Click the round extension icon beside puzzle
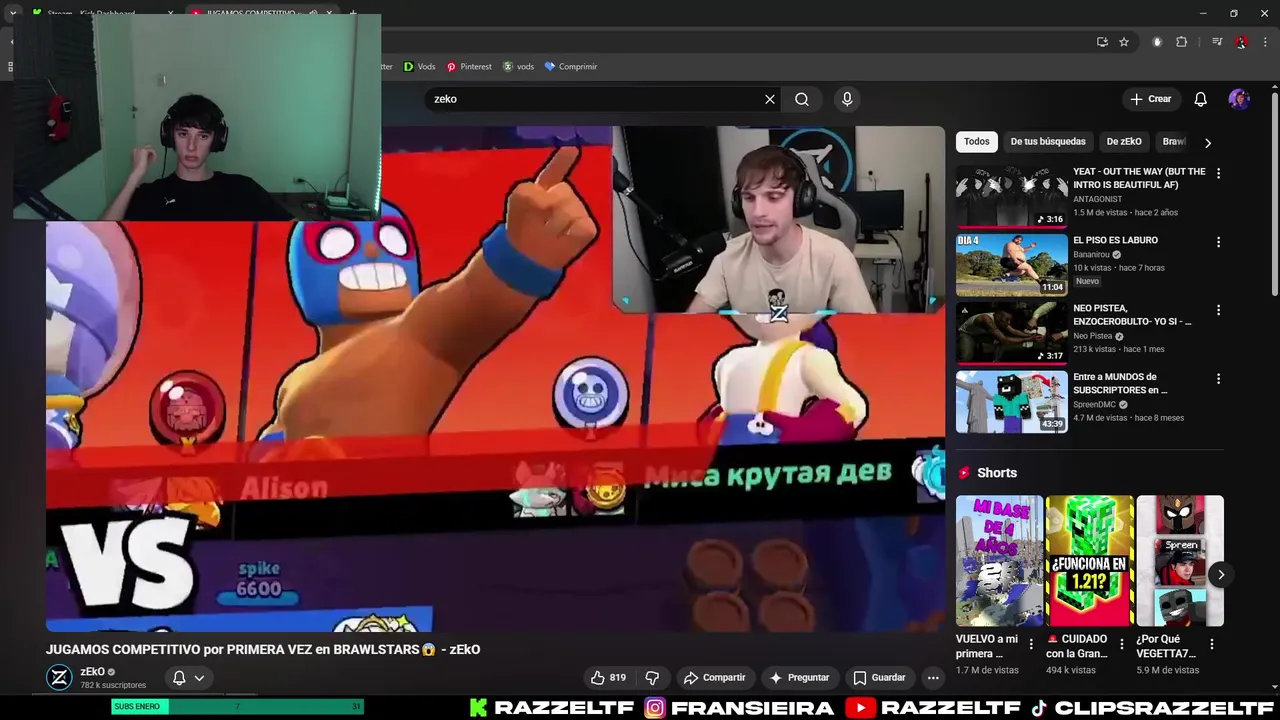The height and width of the screenshot is (720, 1280). (x=1157, y=42)
